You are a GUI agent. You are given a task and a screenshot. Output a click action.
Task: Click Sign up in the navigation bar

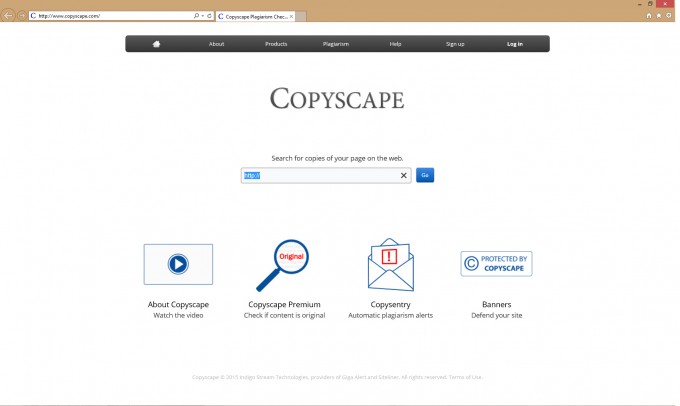point(455,44)
